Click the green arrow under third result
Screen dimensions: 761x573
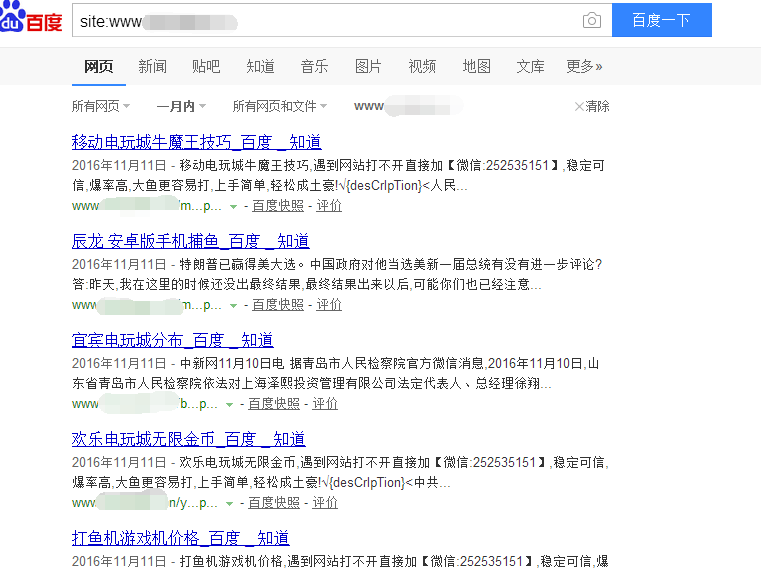click(x=230, y=404)
